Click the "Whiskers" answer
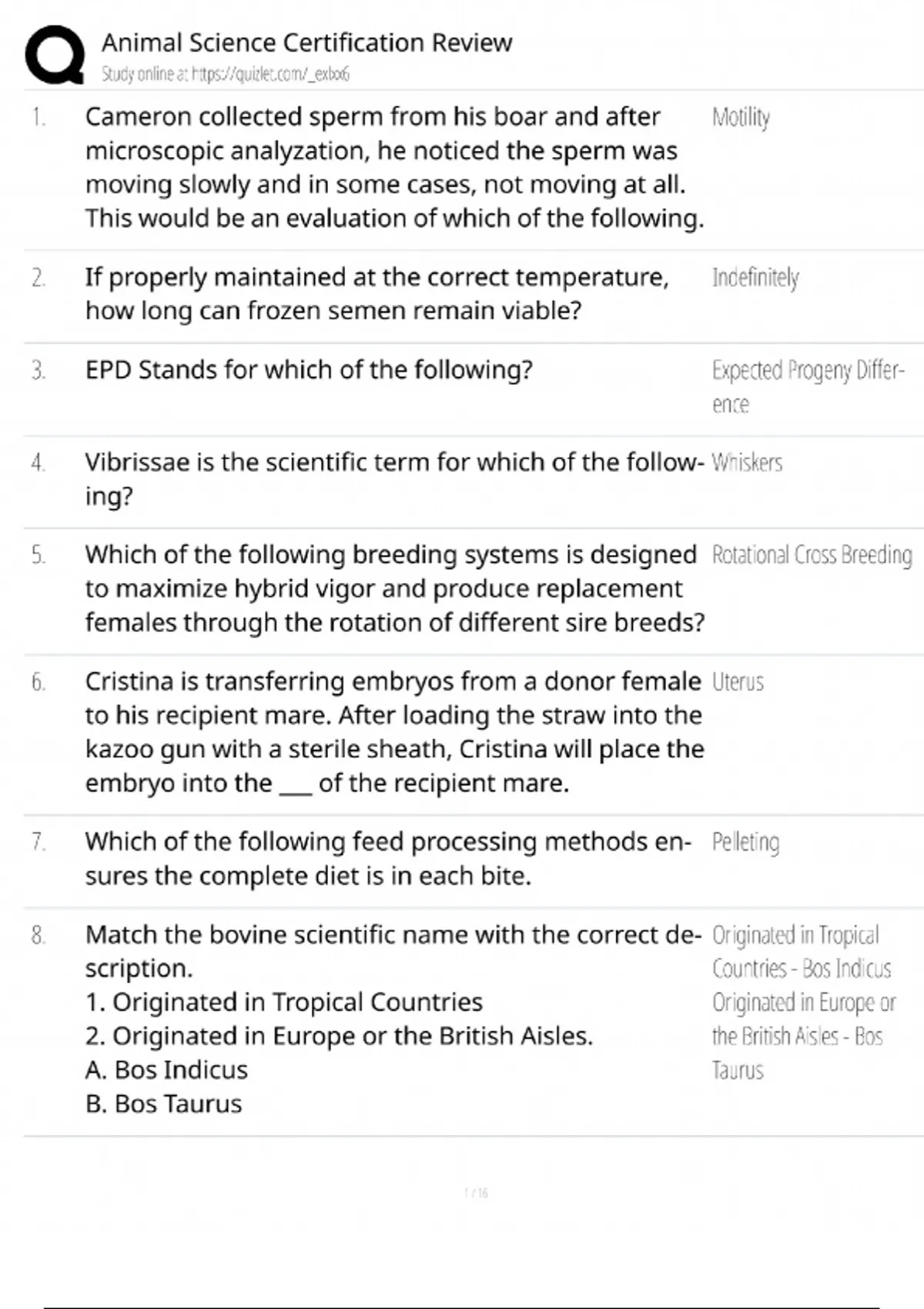Image resolution: width=924 pixels, height=1309 pixels. pos(747,463)
